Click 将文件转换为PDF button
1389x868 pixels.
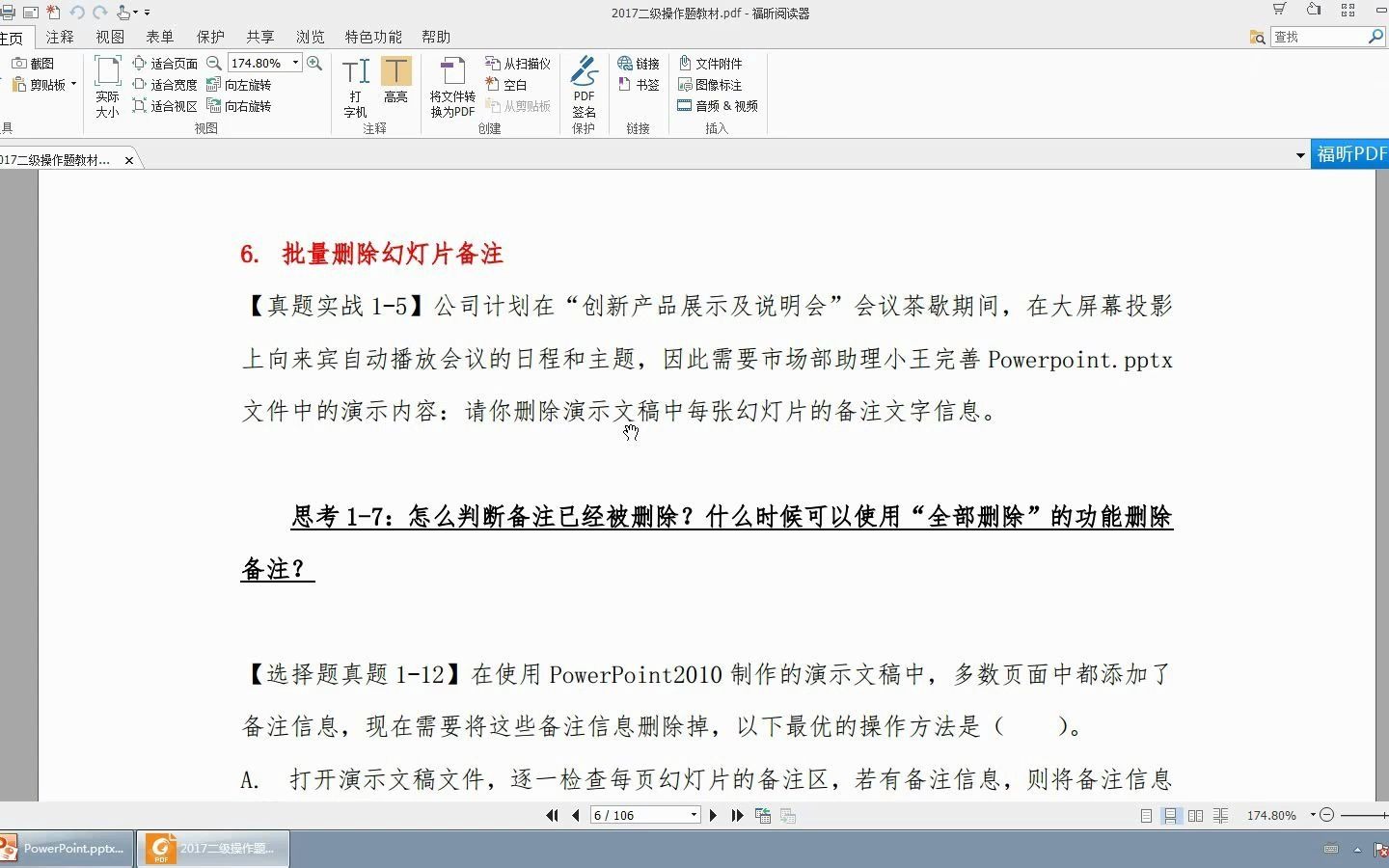[452, 87]
